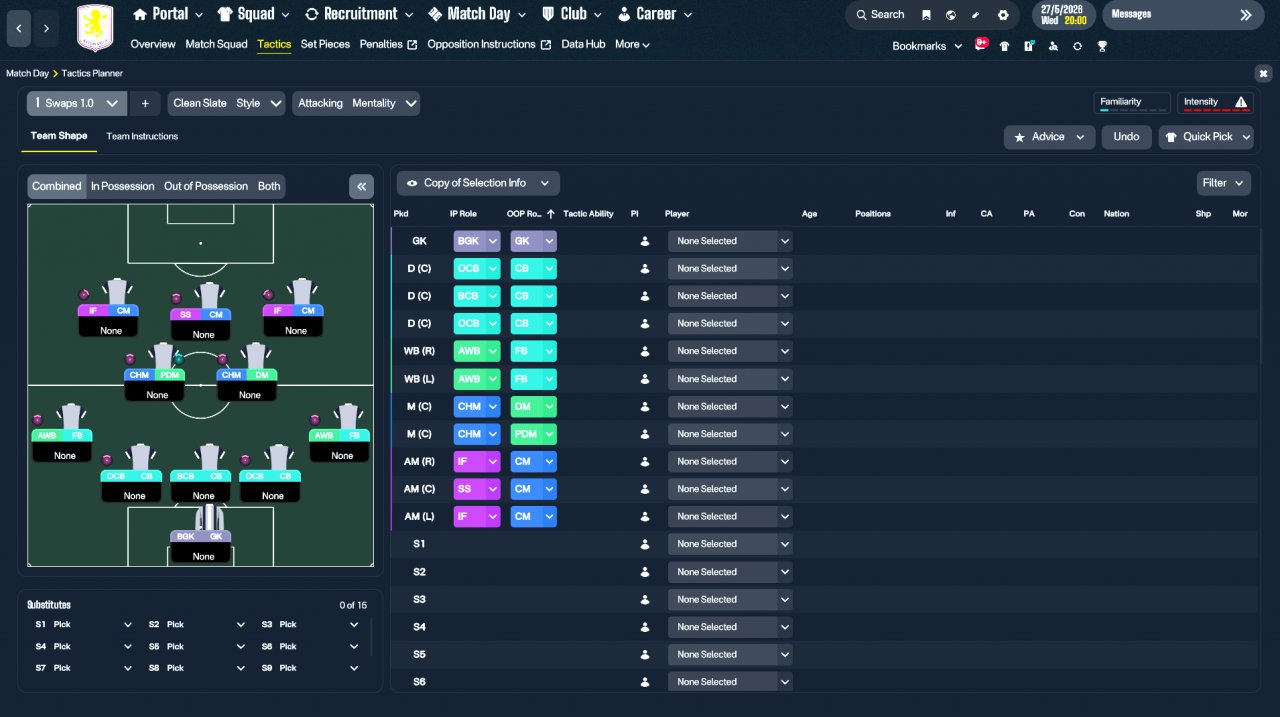Select the CHM/PDM midfielder shirt on pitch
Viewport: 1280px width, 717px height.
tap(163, 357)
